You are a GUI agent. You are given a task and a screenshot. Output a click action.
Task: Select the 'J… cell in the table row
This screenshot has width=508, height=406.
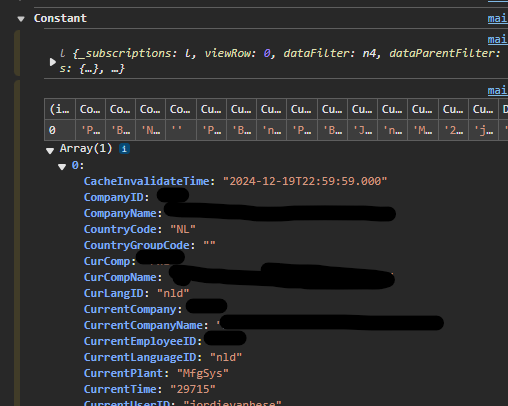click(362, 130)
